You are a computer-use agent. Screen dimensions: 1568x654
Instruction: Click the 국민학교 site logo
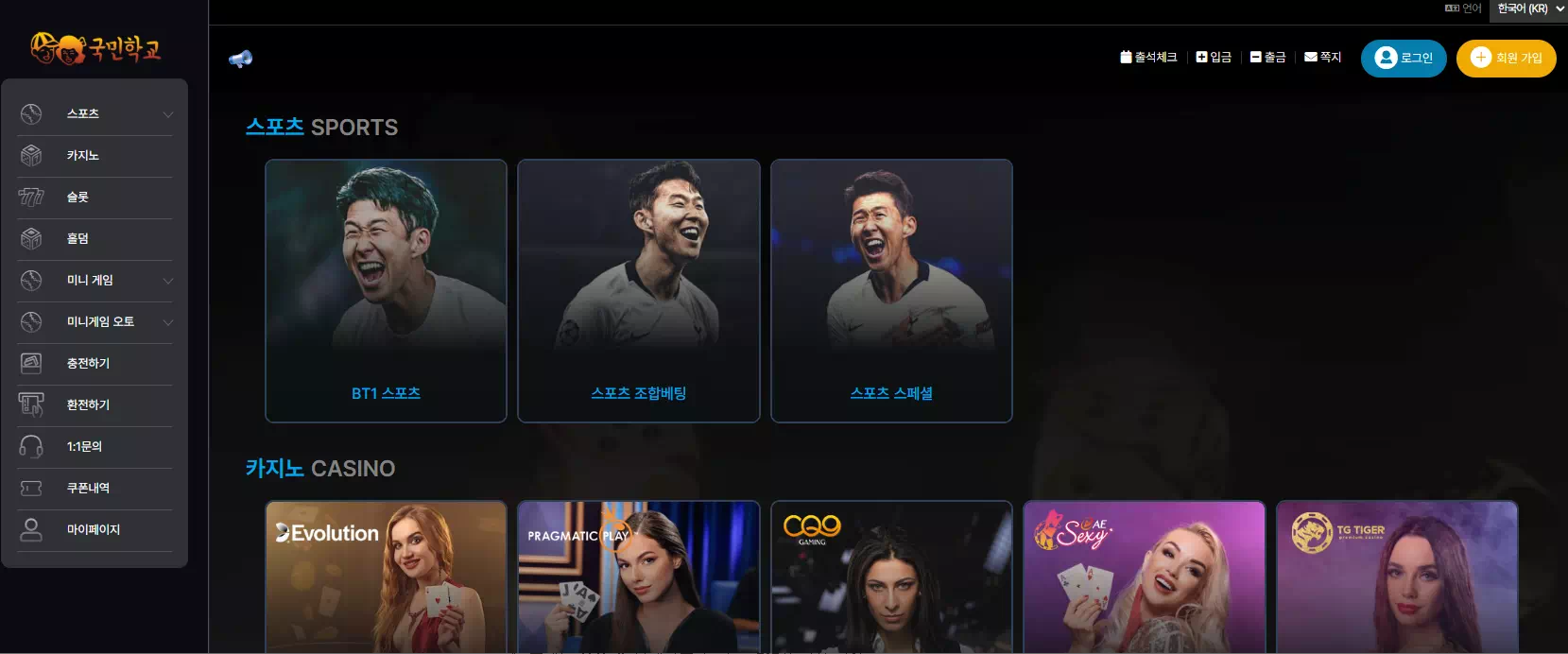pos(95,47)
